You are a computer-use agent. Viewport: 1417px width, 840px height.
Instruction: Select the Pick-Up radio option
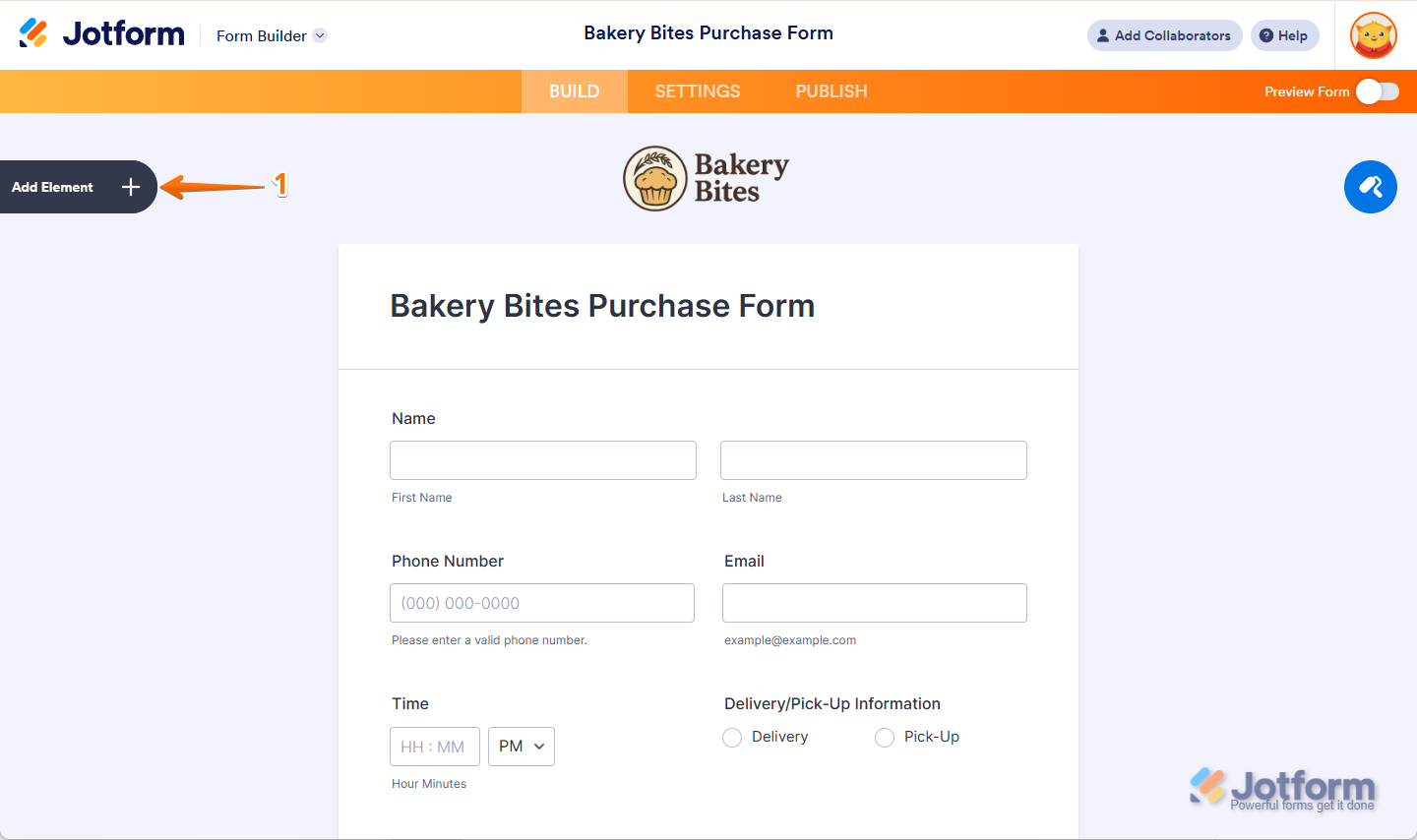(x=885, y=738)
